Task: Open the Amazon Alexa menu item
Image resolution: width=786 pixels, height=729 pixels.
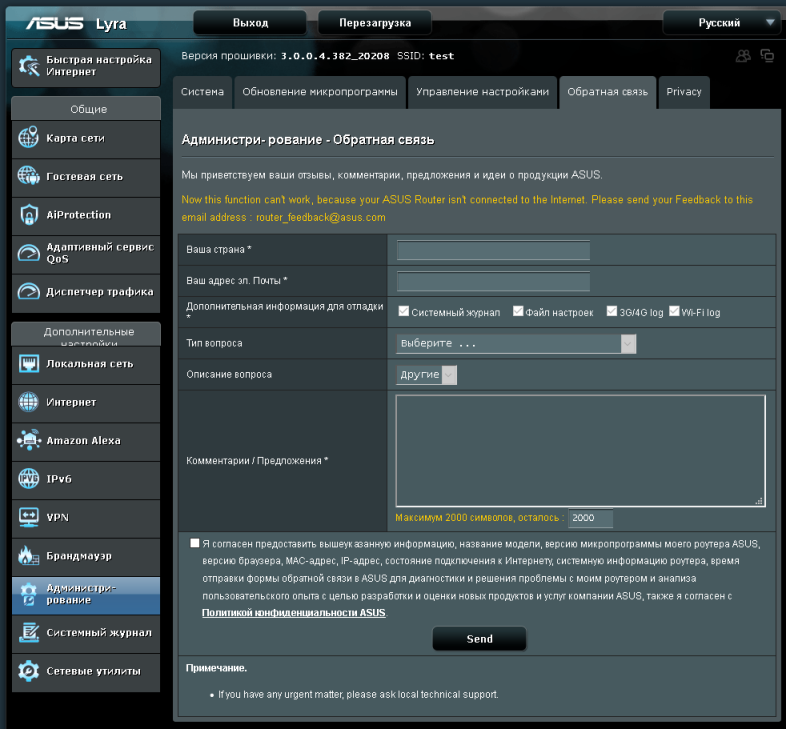Action: (x=86, y=441)
